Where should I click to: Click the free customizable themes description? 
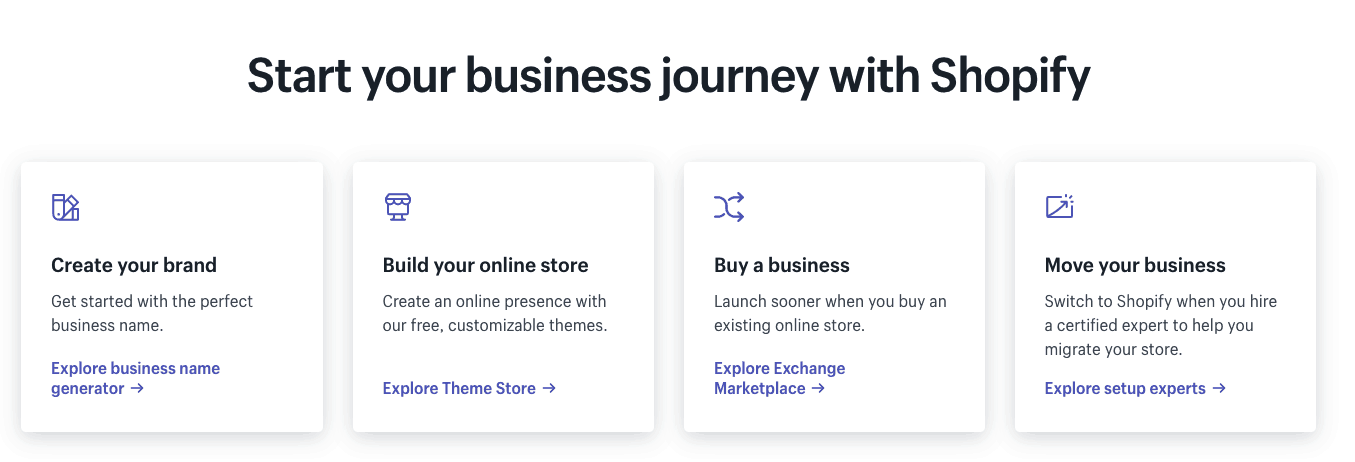pyautogui.click(x=495, y=313)
